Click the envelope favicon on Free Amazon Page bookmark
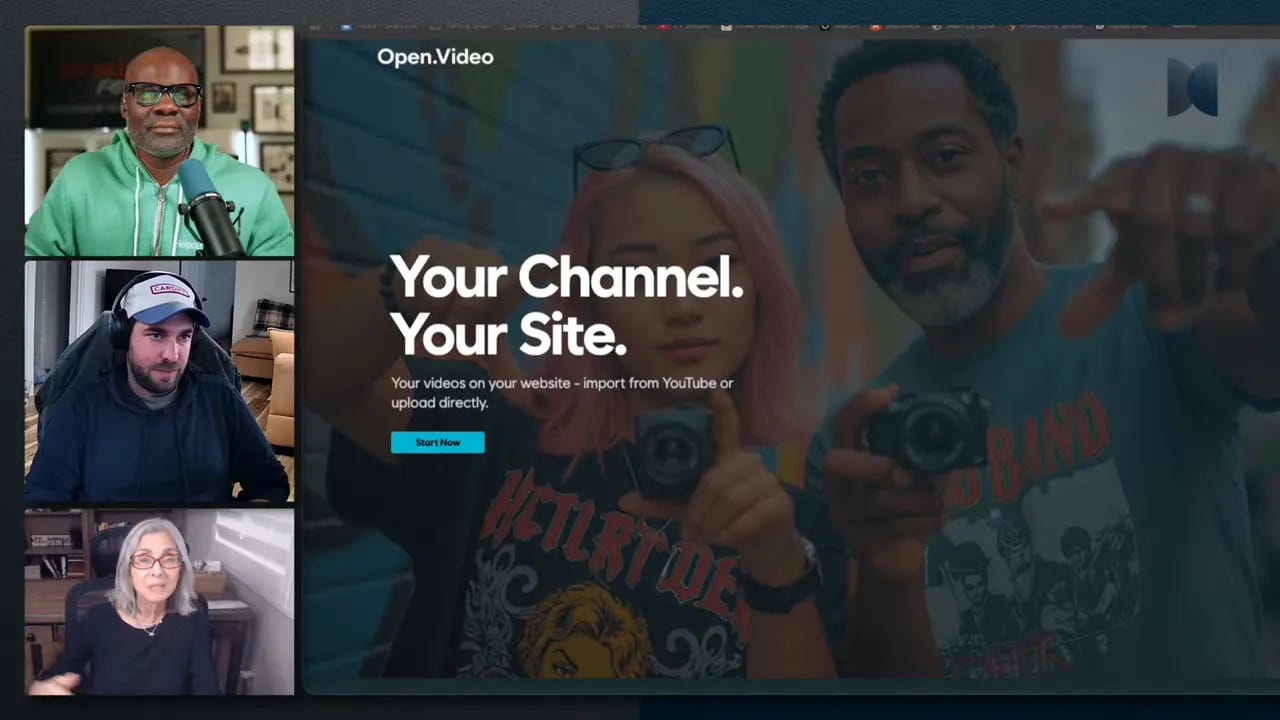Screen dimensions: 1280x720 tap(726, 26)
